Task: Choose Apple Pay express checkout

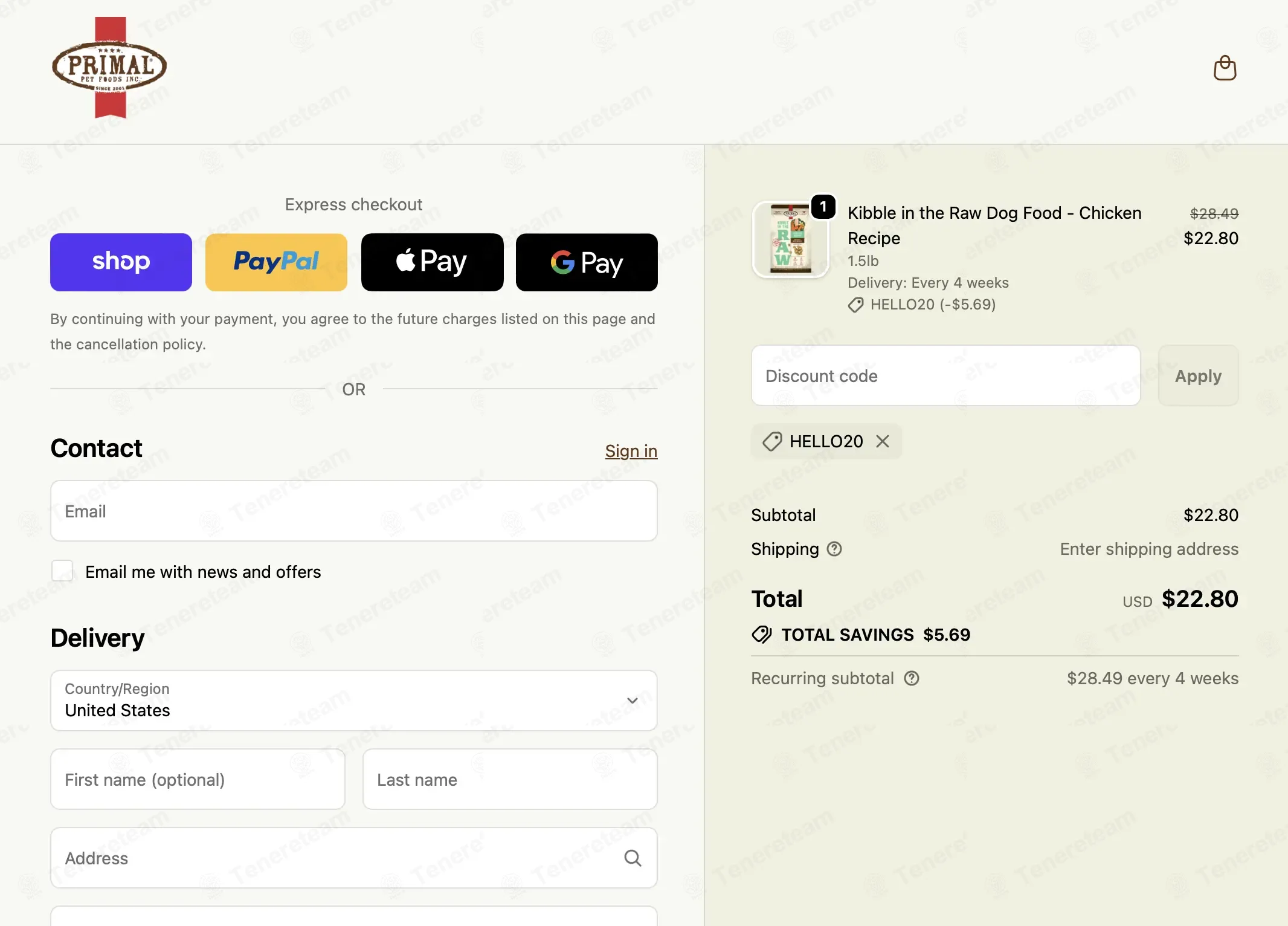Action: coord(432,262)
